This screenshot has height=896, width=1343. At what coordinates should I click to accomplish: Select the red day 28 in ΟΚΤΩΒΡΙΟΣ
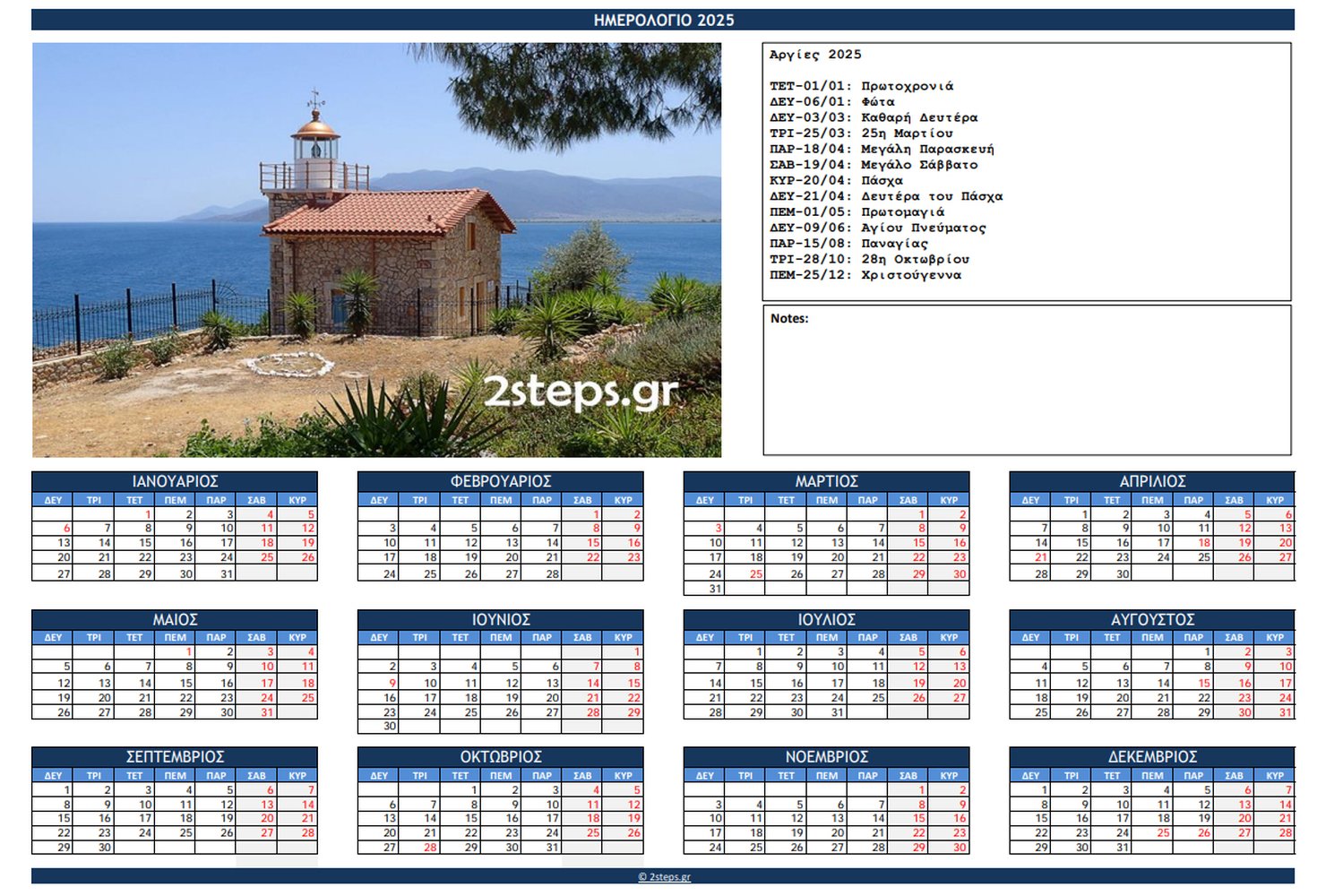pyautogui.click(x=419, y=848)
